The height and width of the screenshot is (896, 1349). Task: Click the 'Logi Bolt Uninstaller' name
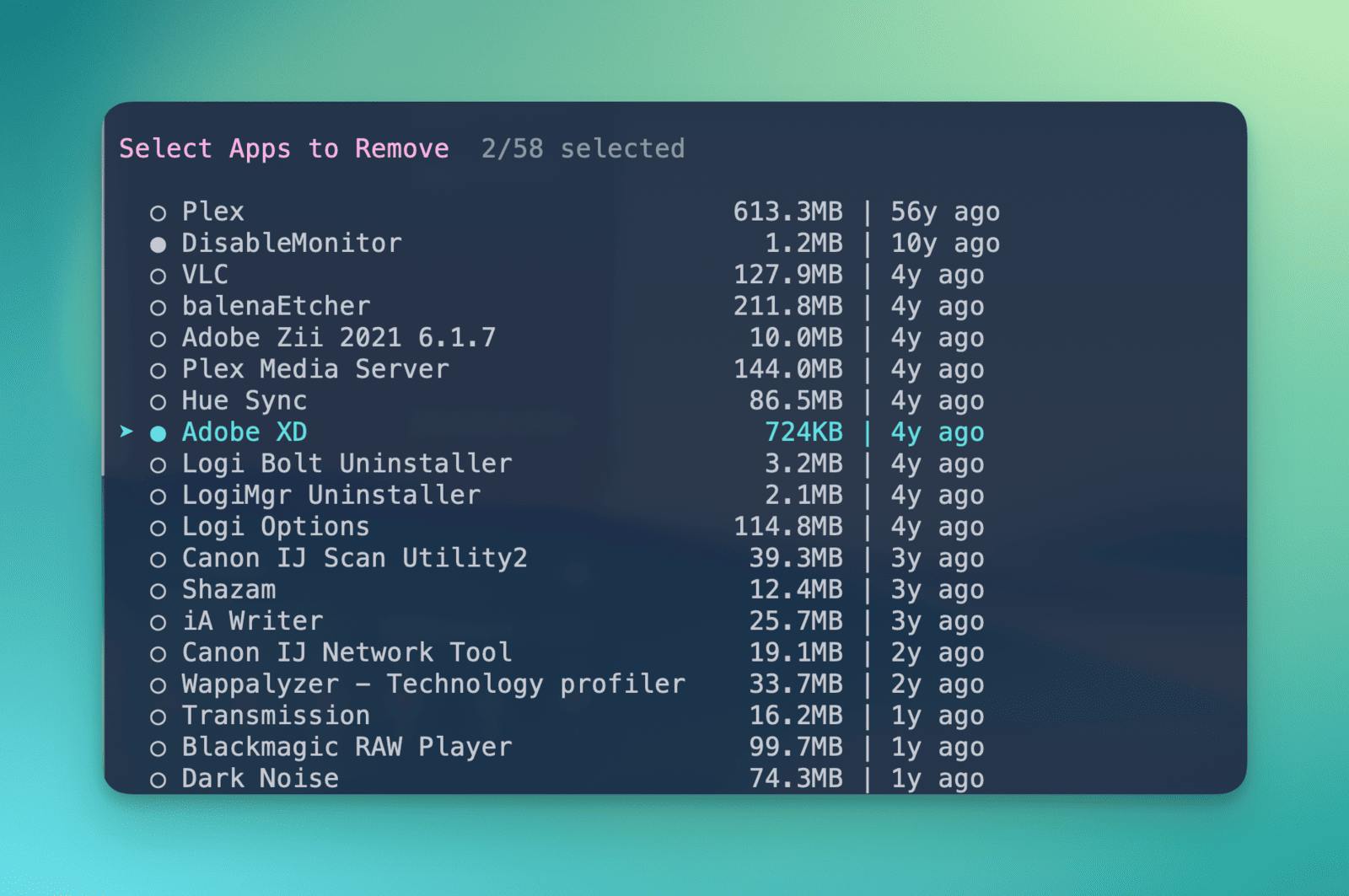(x=347, y=463)
